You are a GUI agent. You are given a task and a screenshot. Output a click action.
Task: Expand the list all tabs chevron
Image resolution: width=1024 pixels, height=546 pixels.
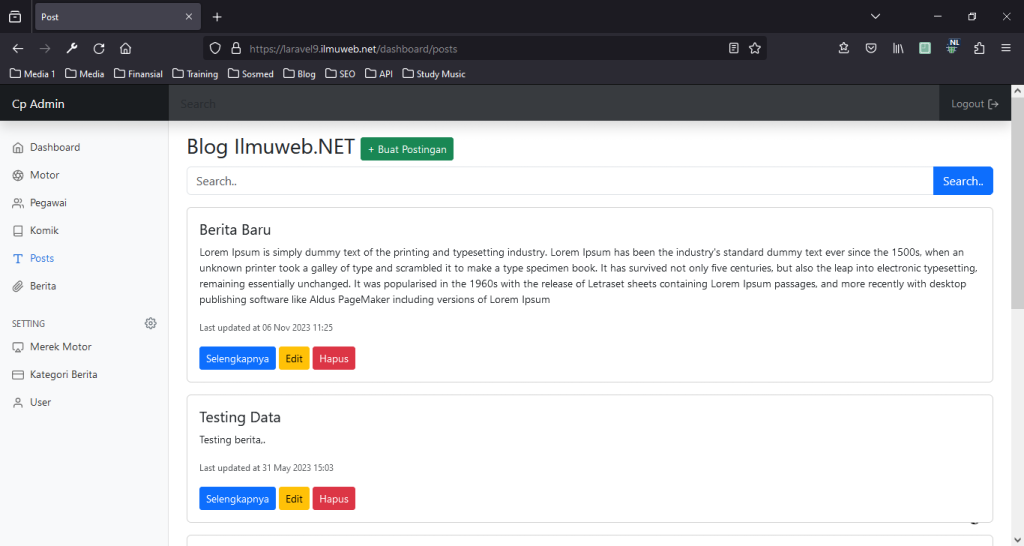coord(875,17)
